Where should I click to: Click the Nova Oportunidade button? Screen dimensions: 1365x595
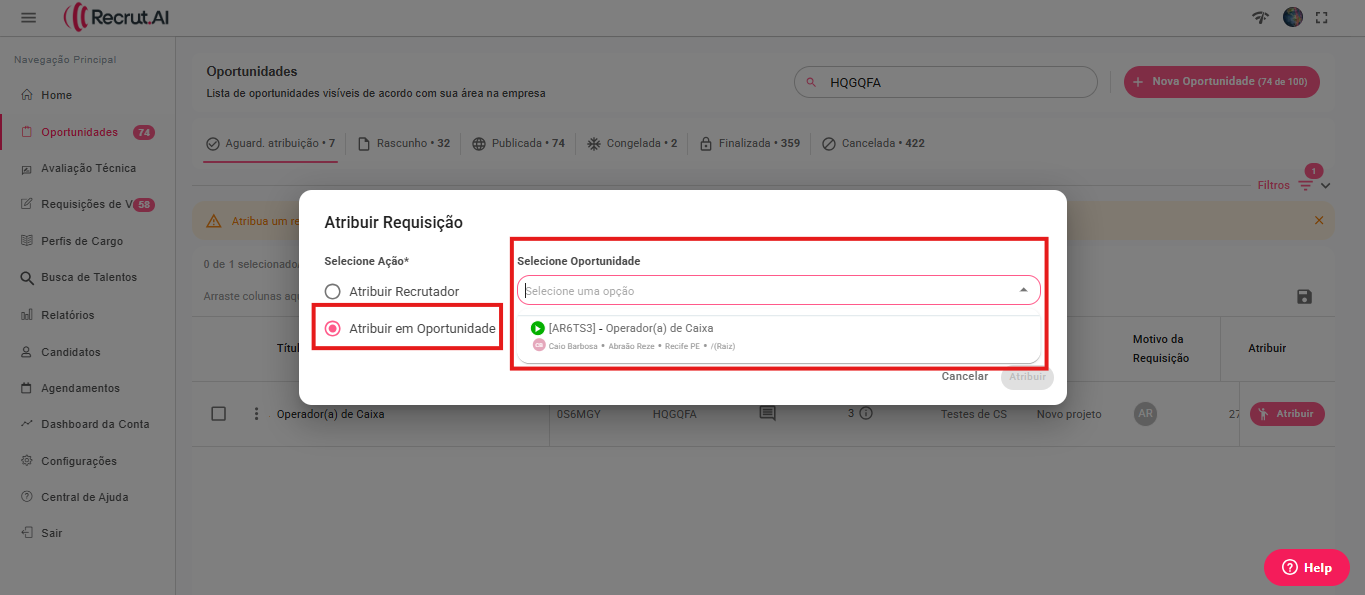(1221, 81)
